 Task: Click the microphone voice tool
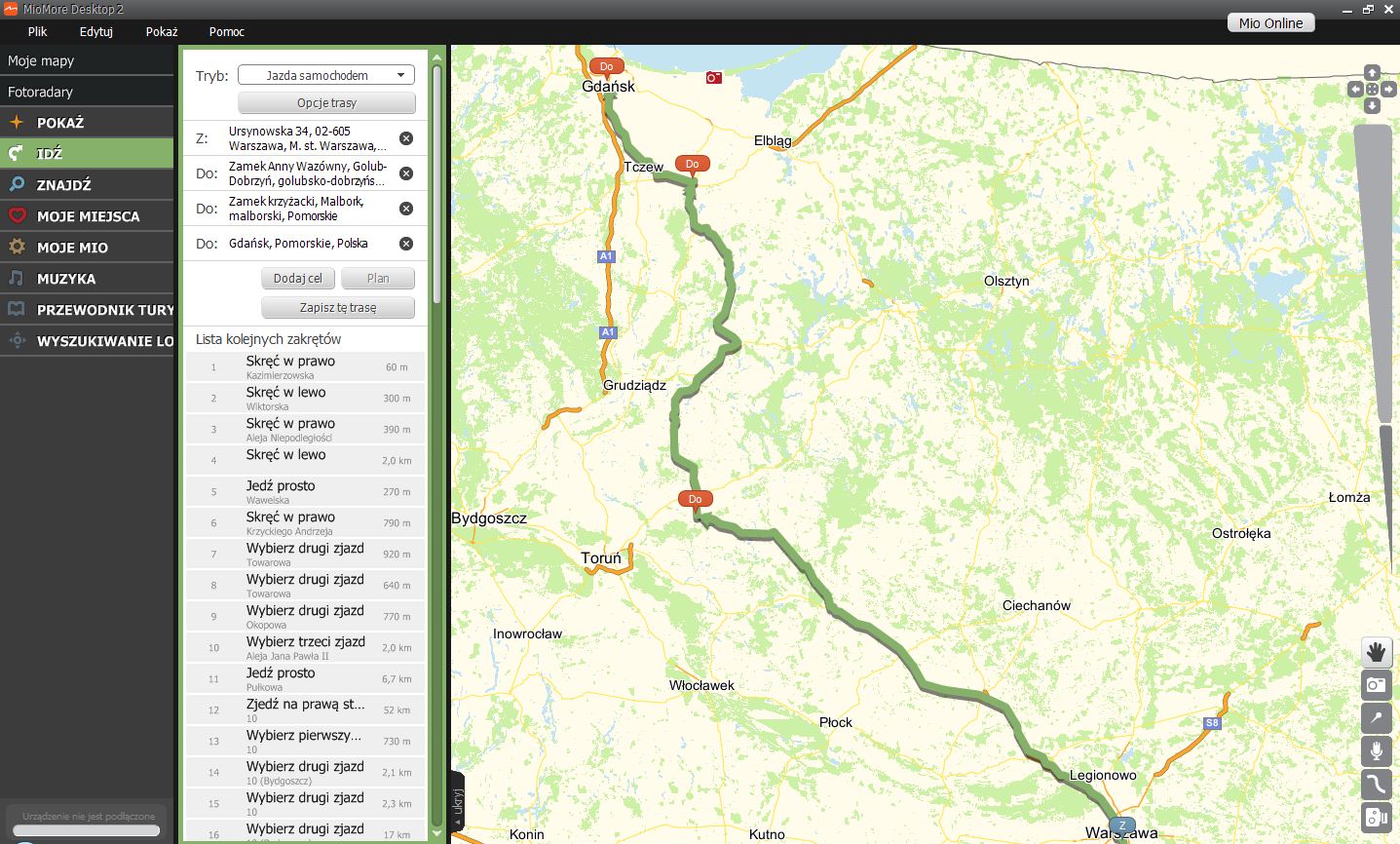tap(1376, 751)
